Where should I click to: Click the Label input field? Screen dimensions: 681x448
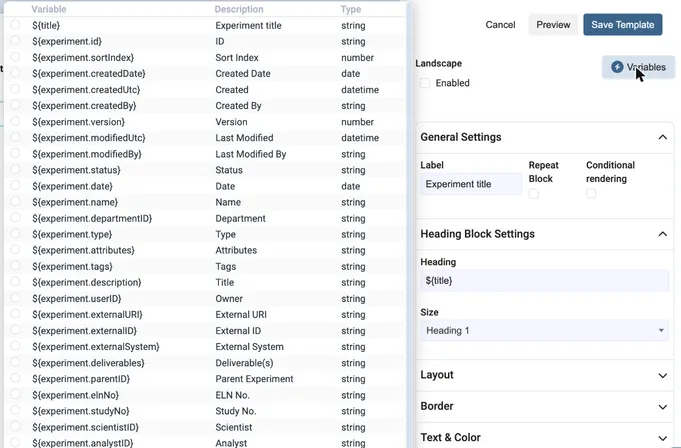(471, 184)
